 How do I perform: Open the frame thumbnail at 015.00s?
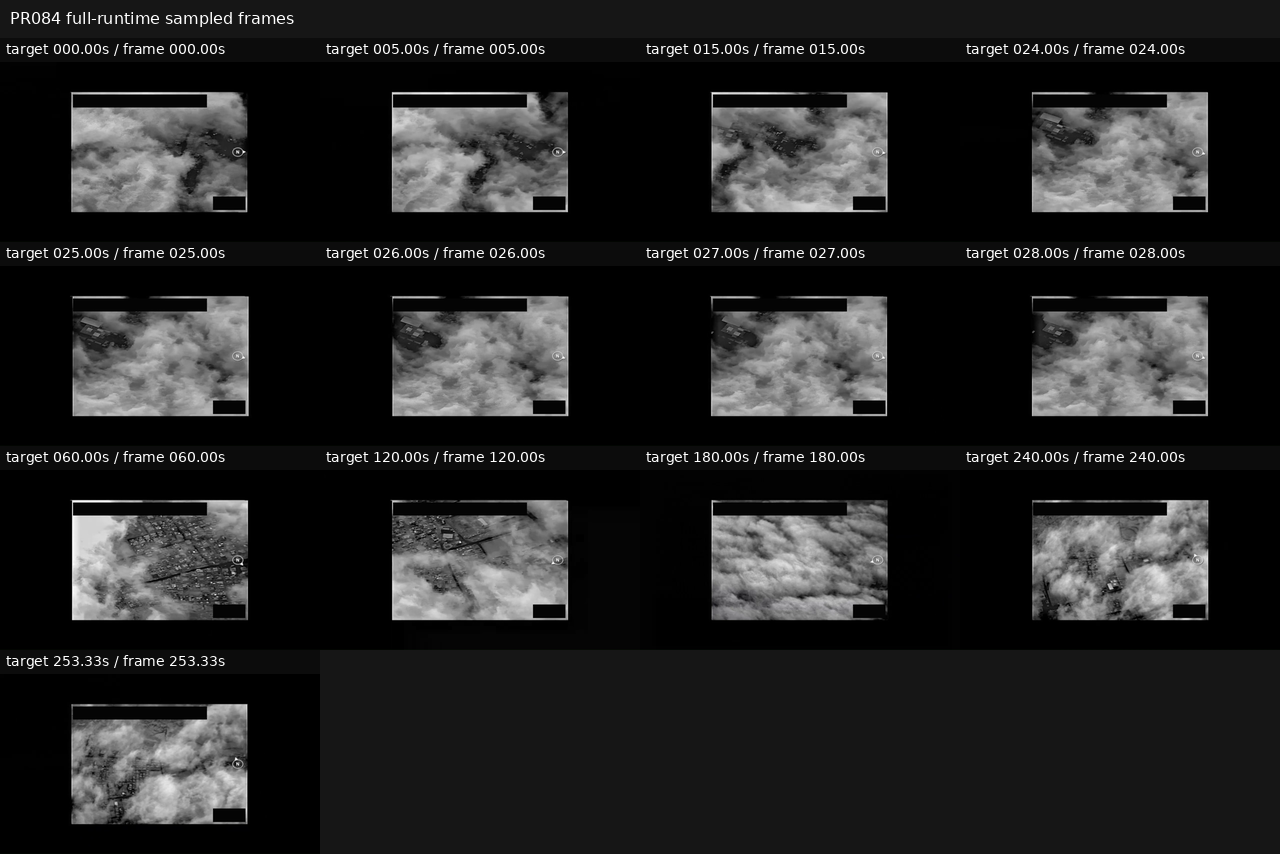799,152
